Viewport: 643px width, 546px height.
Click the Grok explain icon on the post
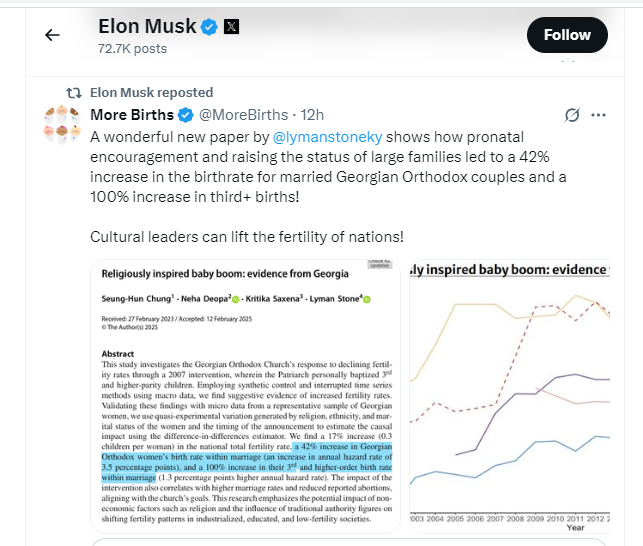572,115
